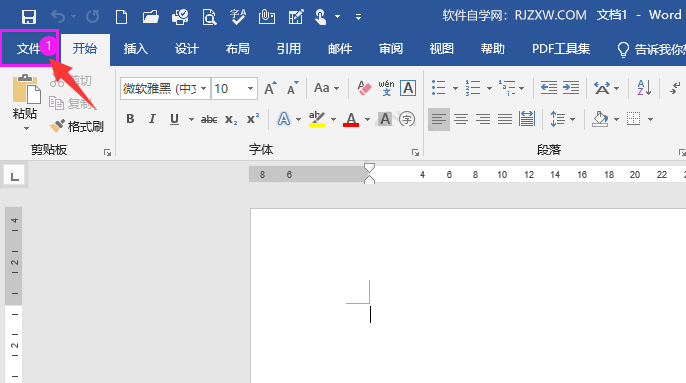Screen dimensions: 686x383
Task: Apply the red font color
Action: [x=351, y=119]
